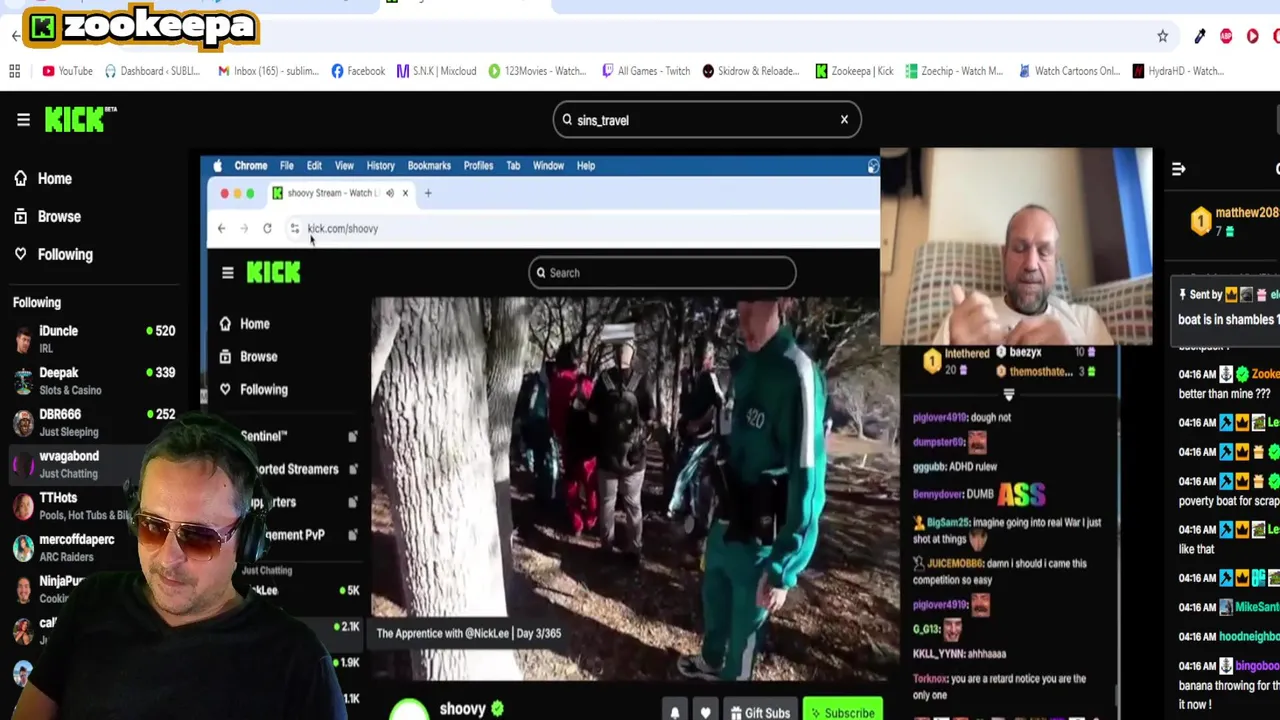The image size is (1280, 720).
Task: Open the Inbox (165) Gmail bookmark
Action: pyautogui.click(x=267, y=71)
